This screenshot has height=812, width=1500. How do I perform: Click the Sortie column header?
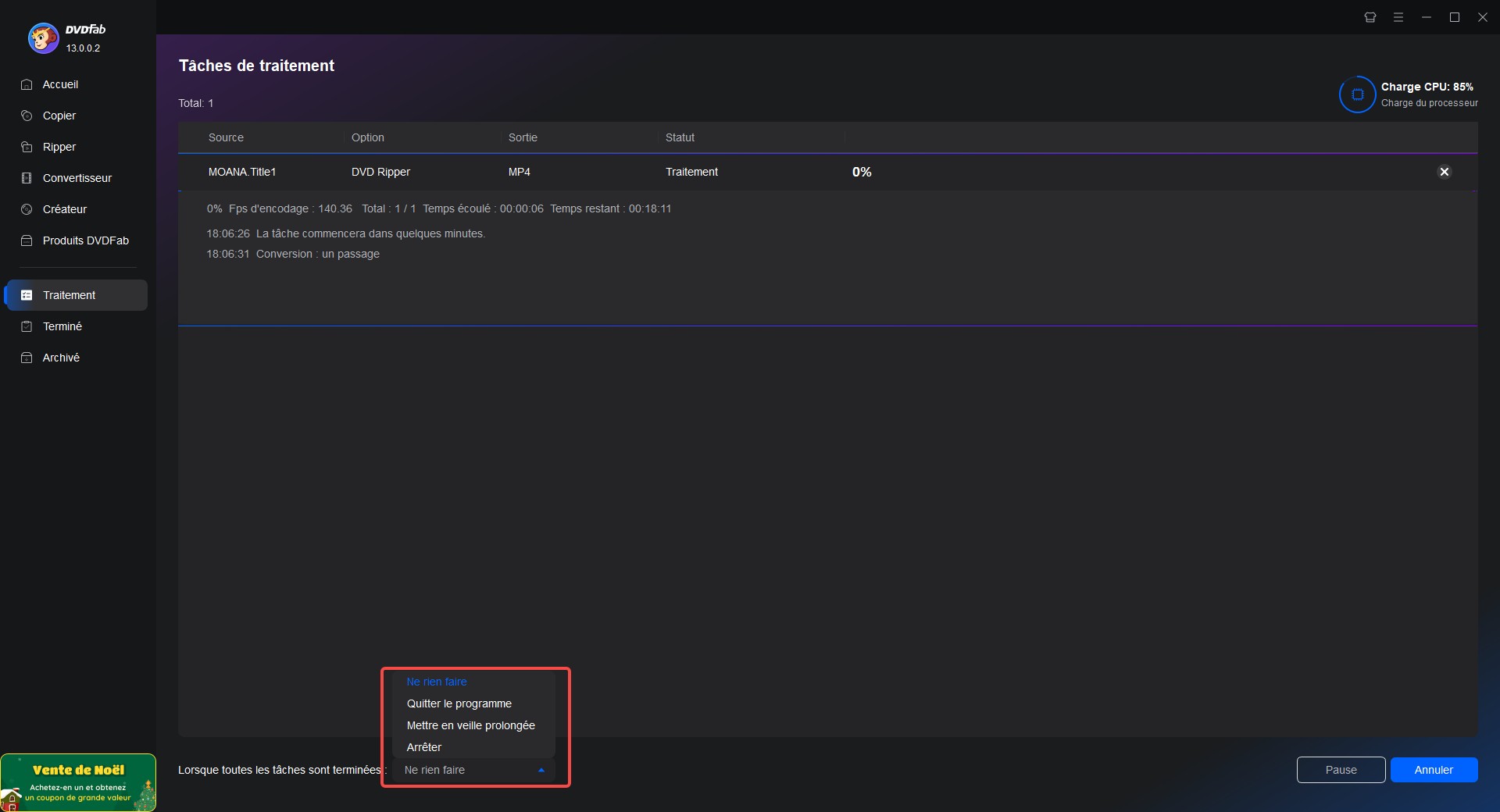click(523, 137)
